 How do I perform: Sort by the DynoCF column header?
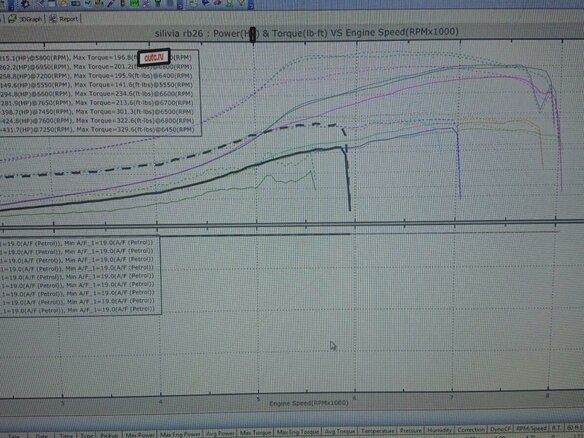[x=500, y=429]
